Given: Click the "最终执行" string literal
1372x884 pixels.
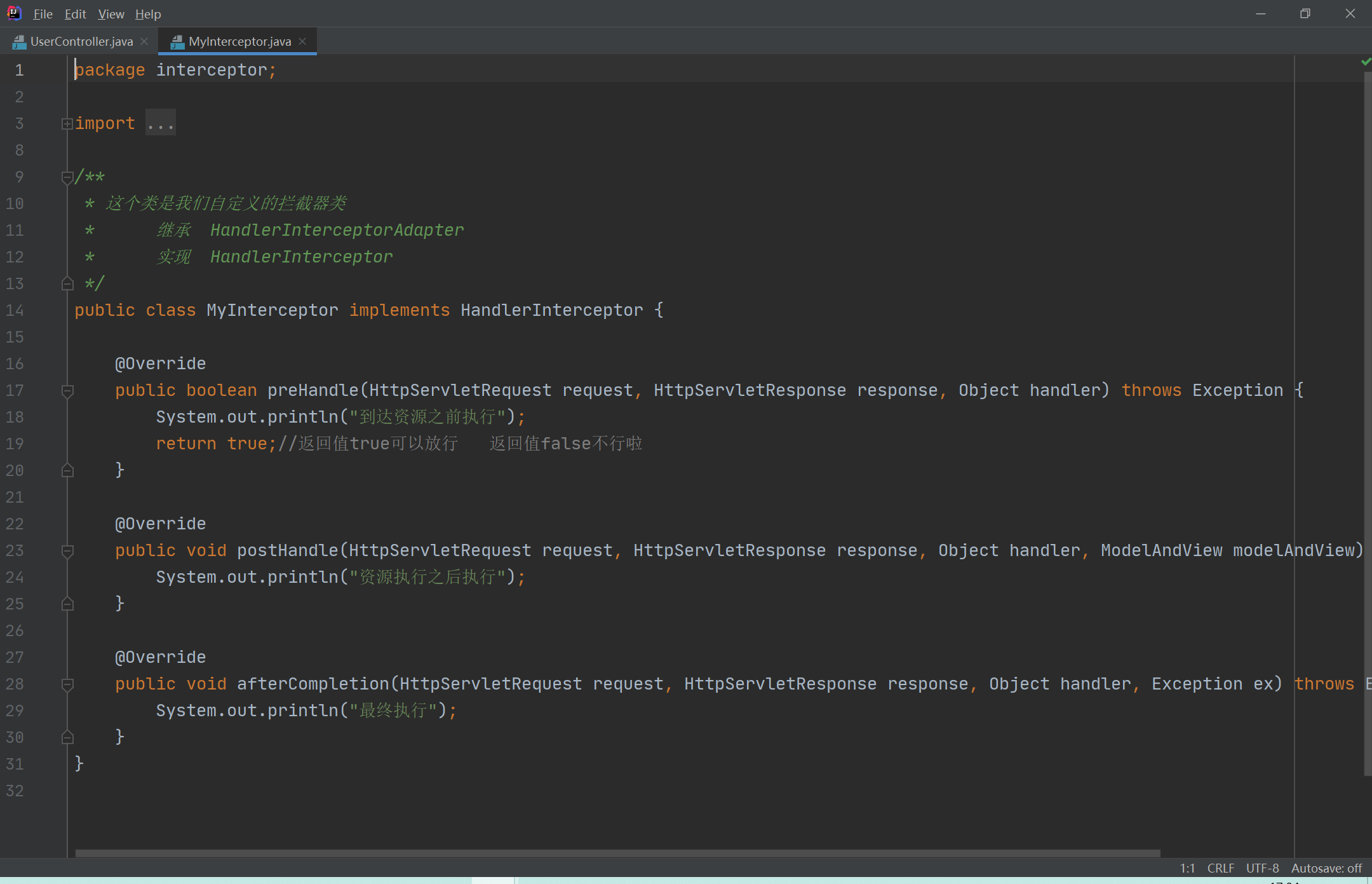Looking at the screenshot, I should (x=393, y=711).
